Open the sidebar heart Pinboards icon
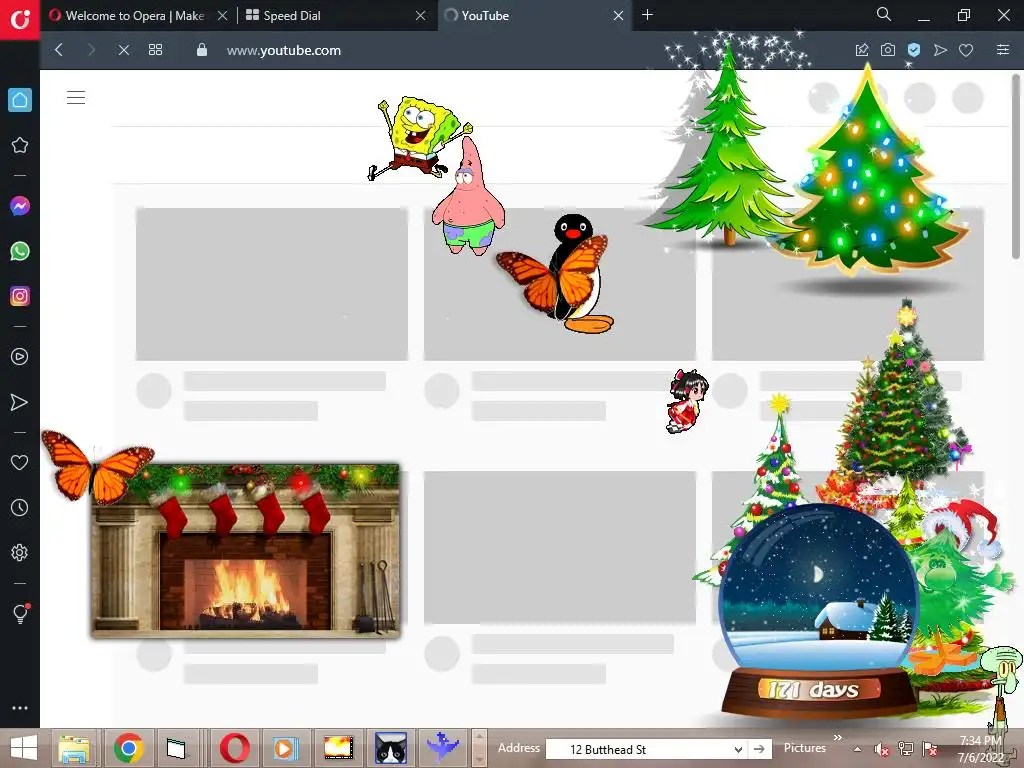The height and width of the screenshot is (768, 1024). coord(20,462)
